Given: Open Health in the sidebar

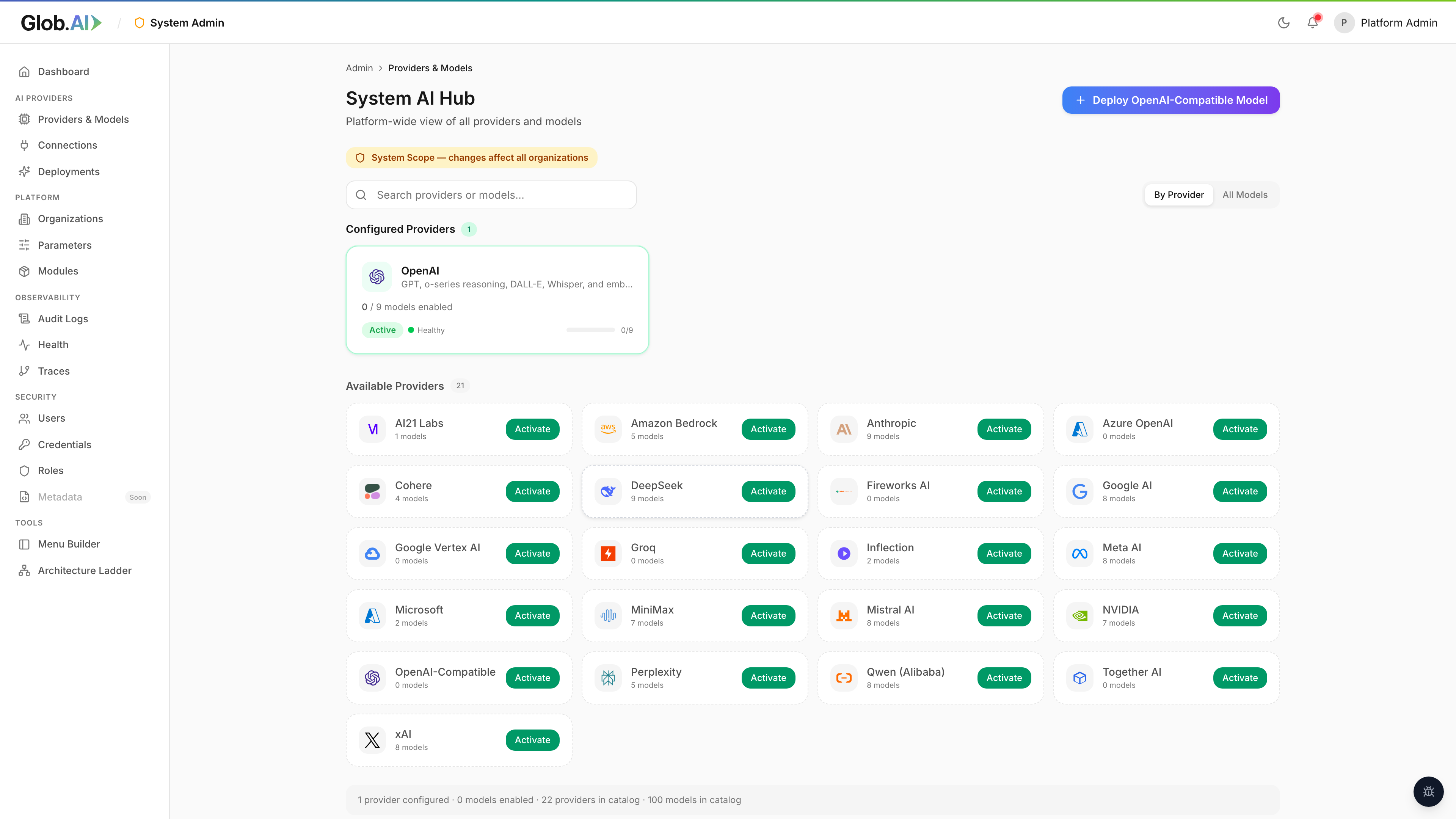Looking at the screenshot, I should [x=85, y=345].
